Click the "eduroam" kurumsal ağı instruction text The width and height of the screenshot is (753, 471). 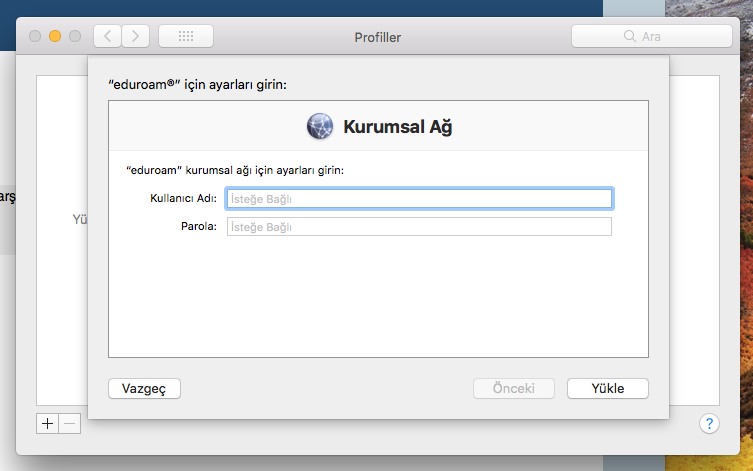pos(235,170)
